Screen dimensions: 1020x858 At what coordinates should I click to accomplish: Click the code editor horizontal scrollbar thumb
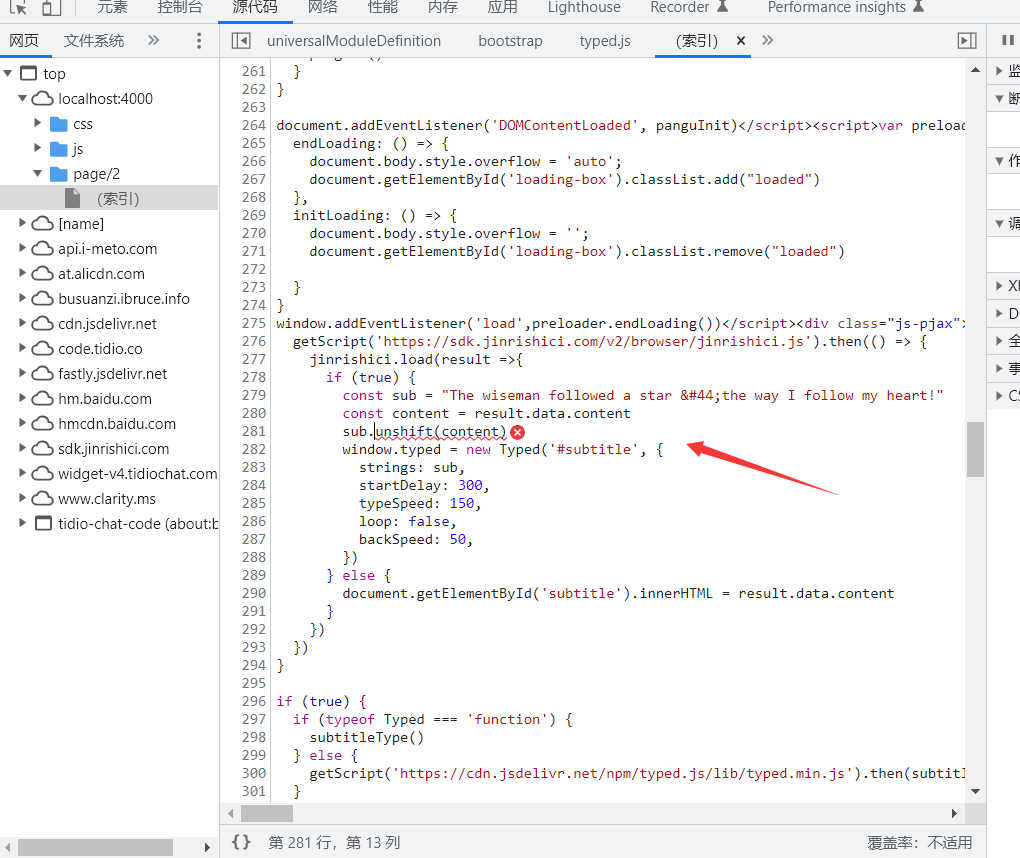click(x=267, y=813)
